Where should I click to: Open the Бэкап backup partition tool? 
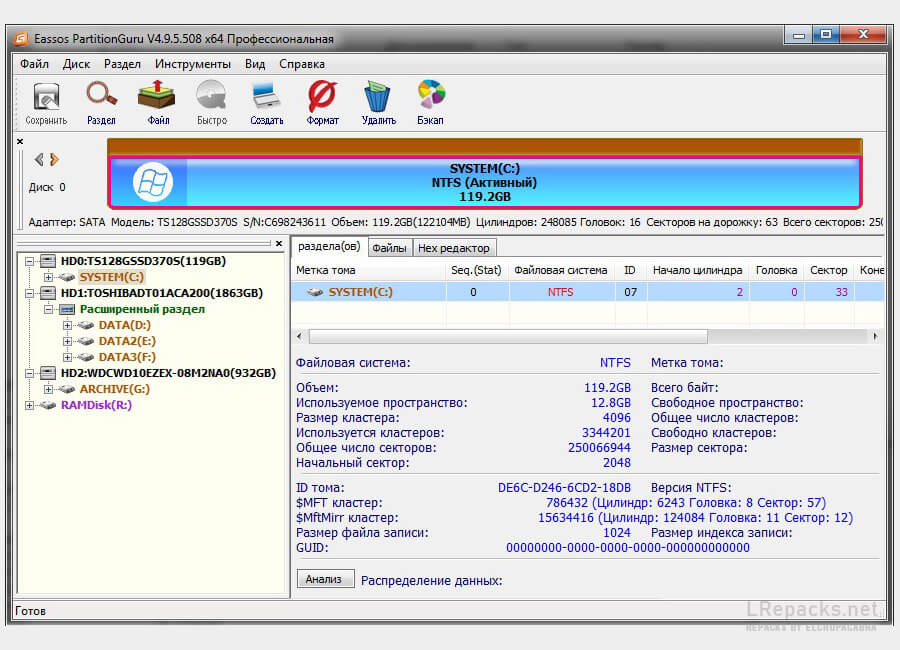pos(430,103)
